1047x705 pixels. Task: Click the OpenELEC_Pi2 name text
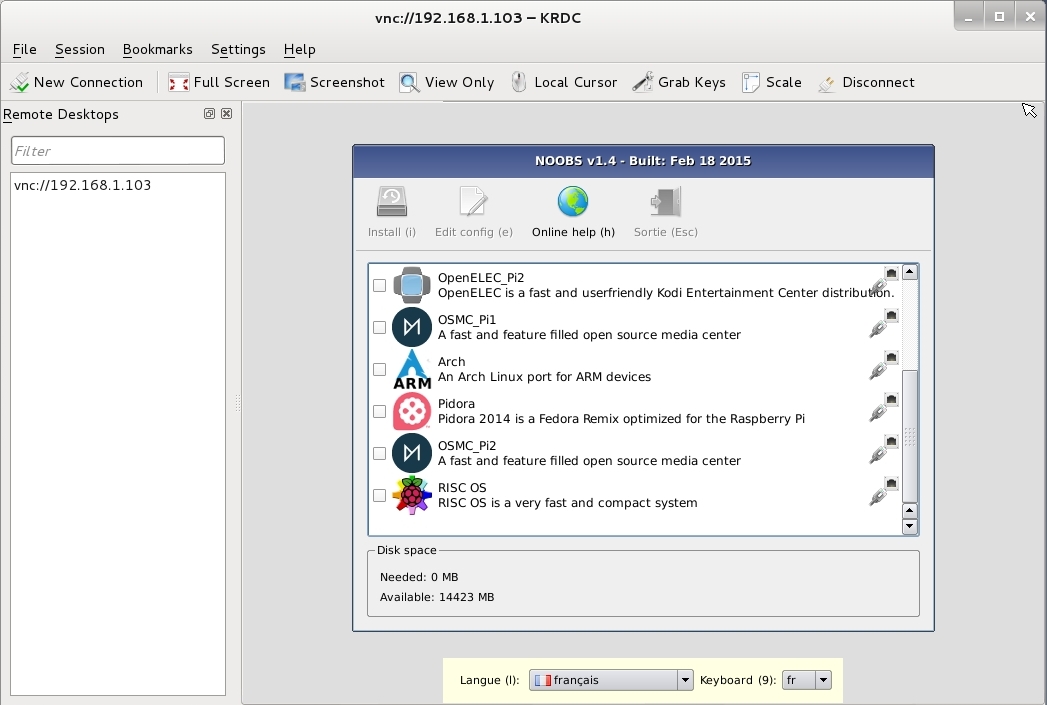481,278
